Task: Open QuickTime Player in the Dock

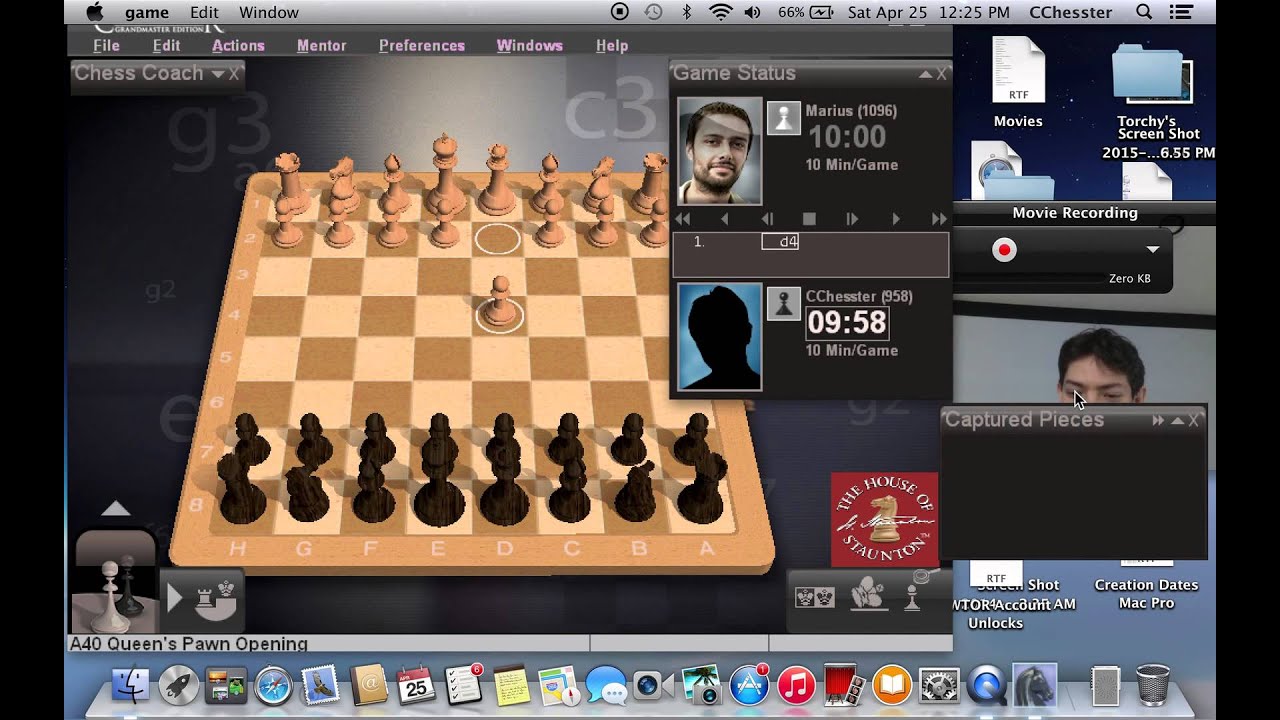Action: pyautogui.click(x=987, y=686)
